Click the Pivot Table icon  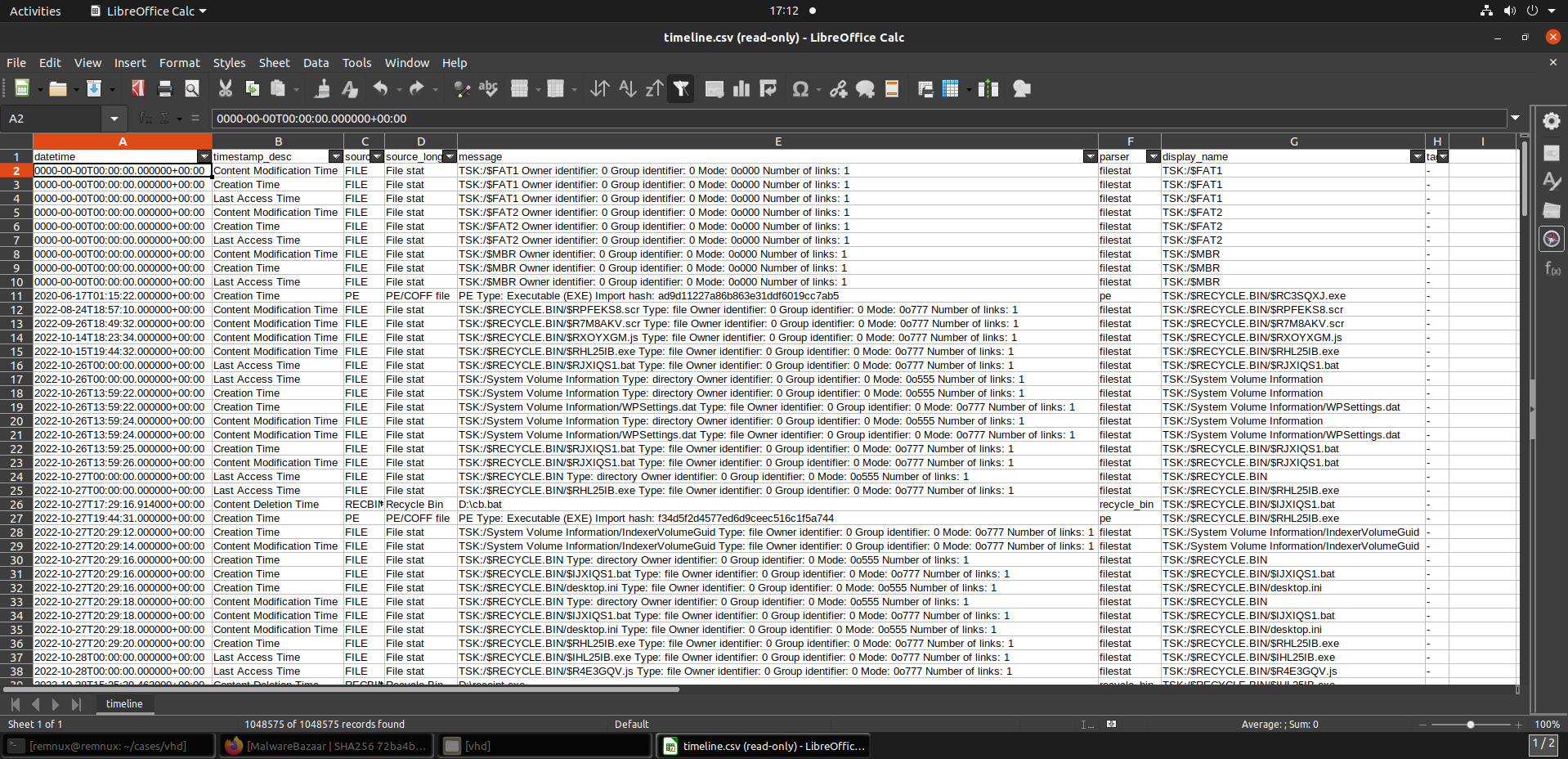(768, 89)
